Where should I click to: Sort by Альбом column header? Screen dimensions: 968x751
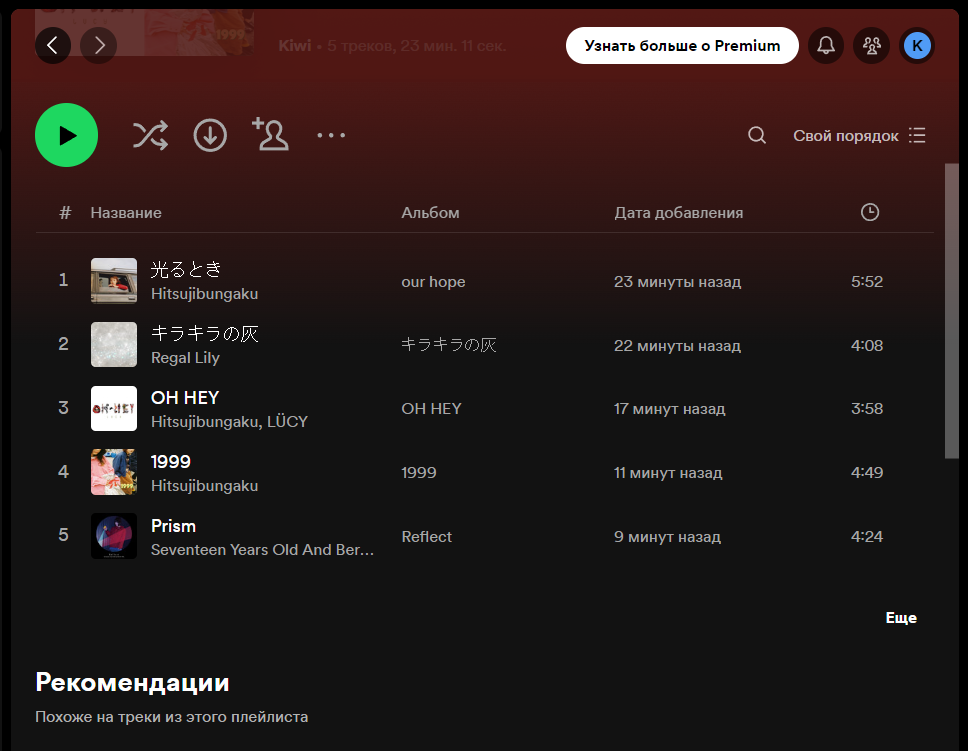pos(430,212)
